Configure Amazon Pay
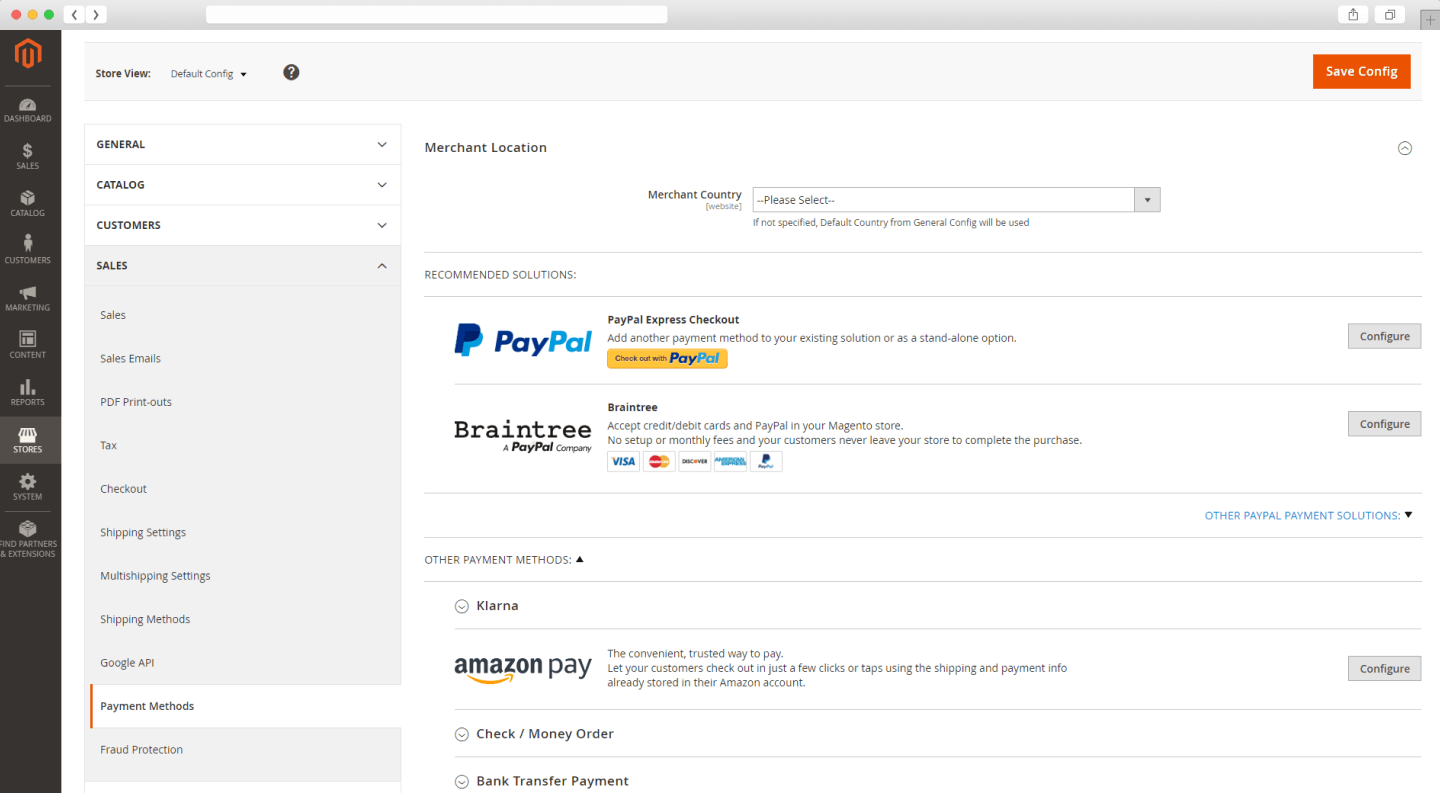Screen dimensions: 1440x793 (1384, 669)
